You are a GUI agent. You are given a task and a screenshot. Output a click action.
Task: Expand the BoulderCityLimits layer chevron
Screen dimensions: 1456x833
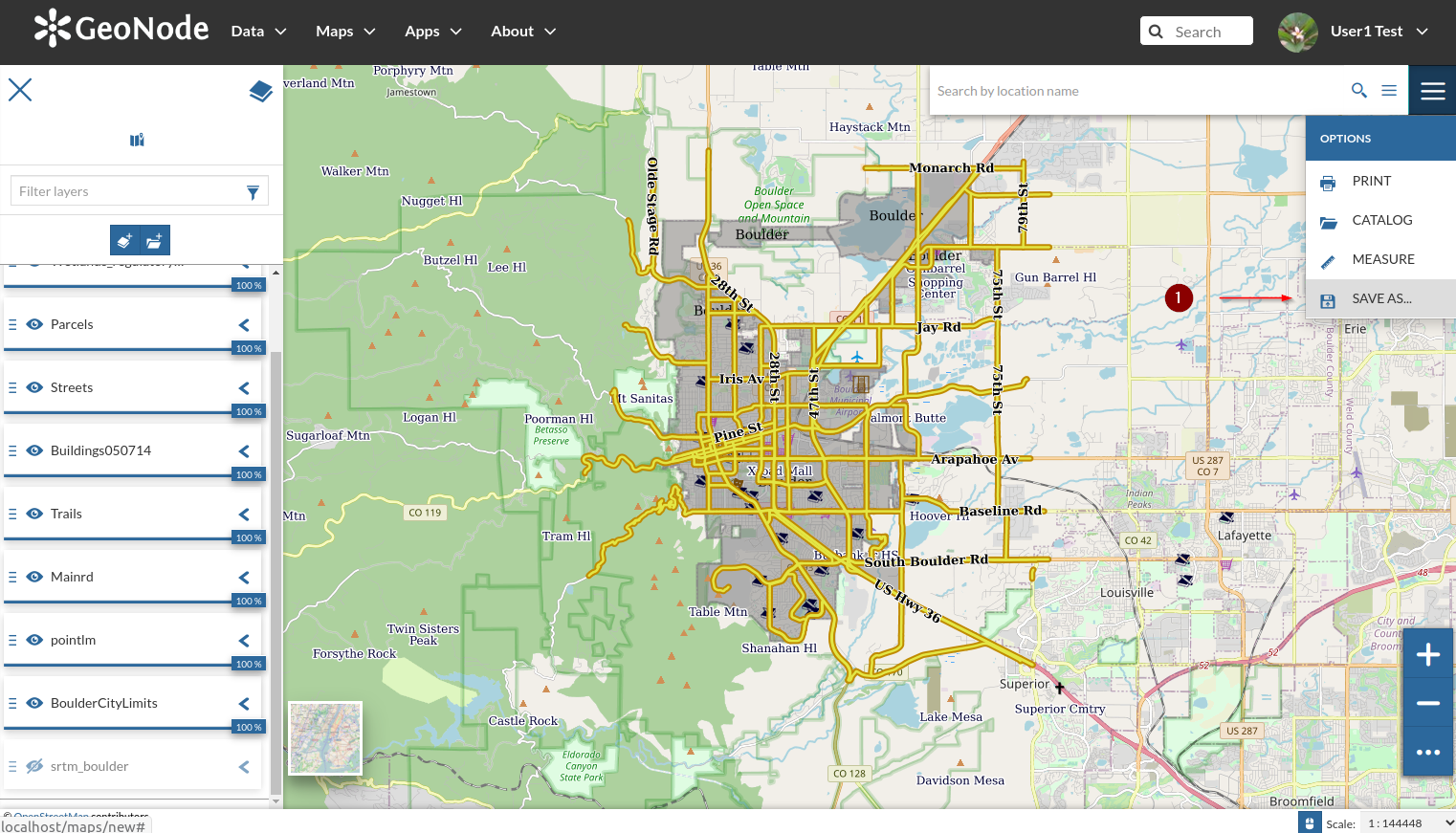pyautogui.click(x=244, y=704)
